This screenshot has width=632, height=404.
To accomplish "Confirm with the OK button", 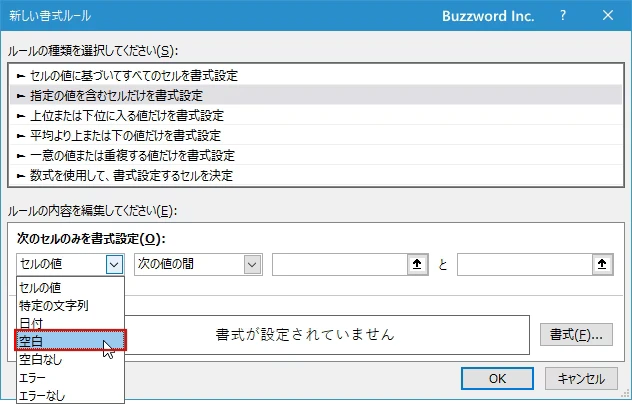I will 497,379.
